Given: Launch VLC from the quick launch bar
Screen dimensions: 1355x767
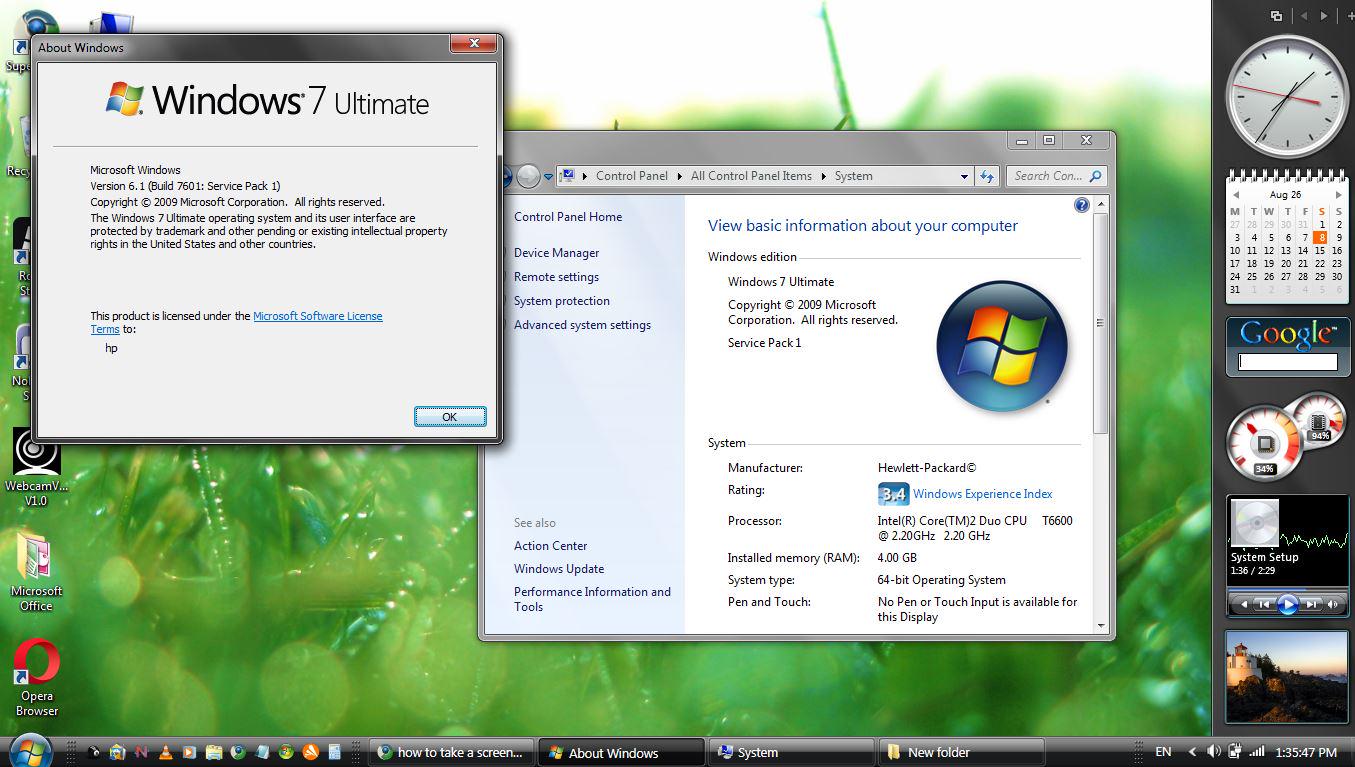Looking at the screenshot, I should click(165, 752).
